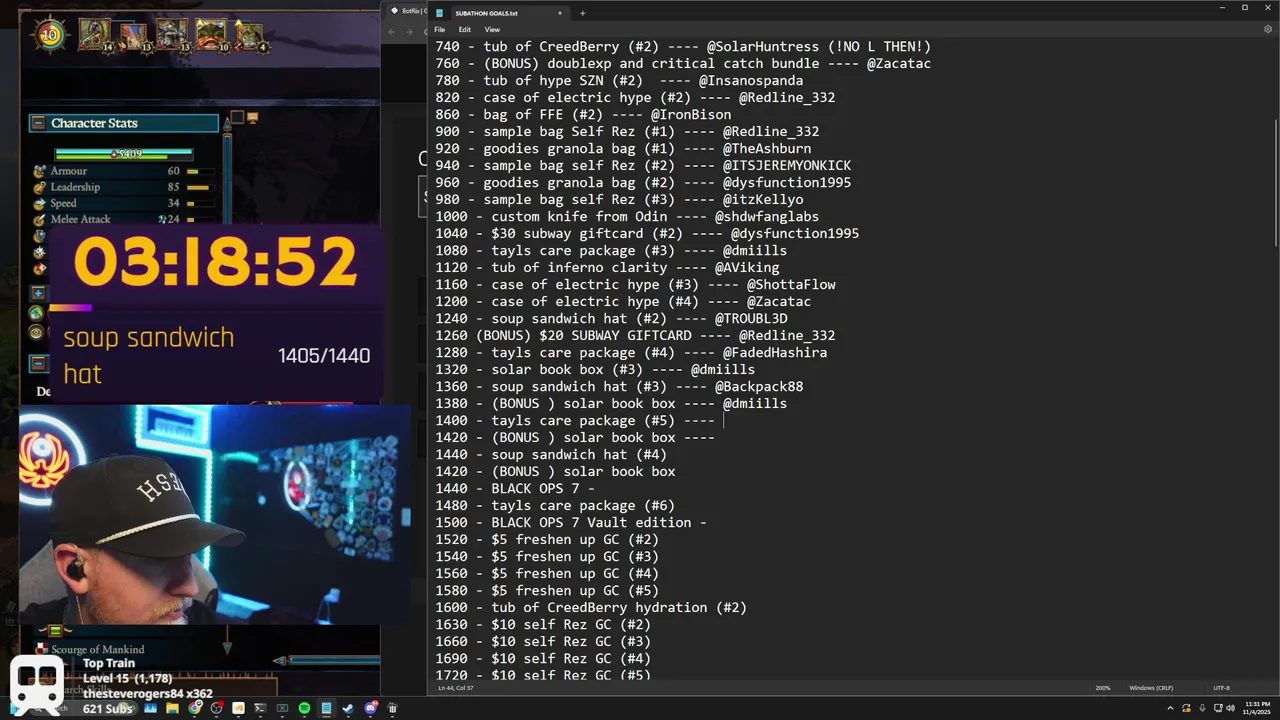Select the level 10 toad unit portrait

click(211, 36)
